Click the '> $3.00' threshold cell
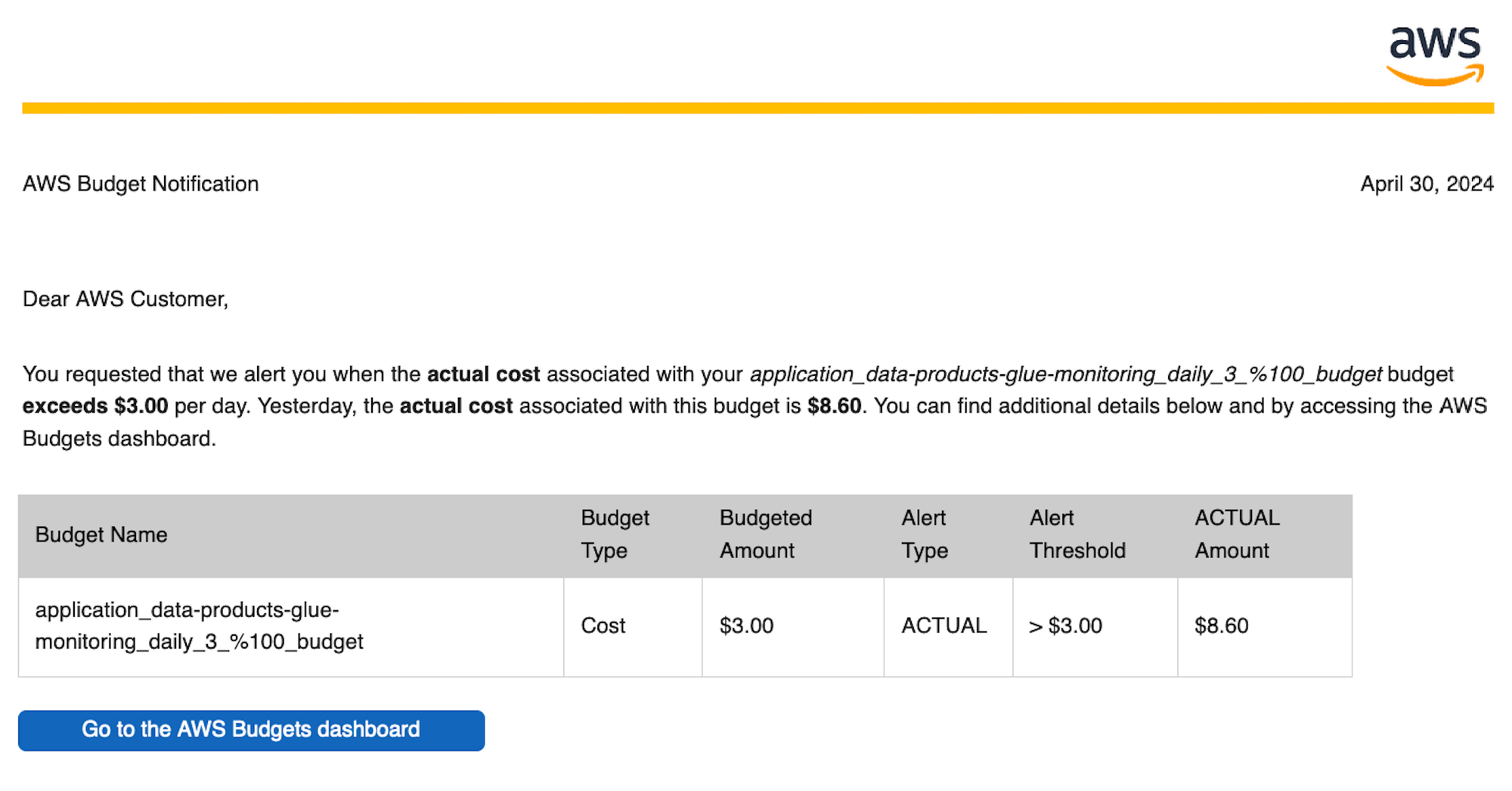The image size is (1512, 791). coord(1065,625)
